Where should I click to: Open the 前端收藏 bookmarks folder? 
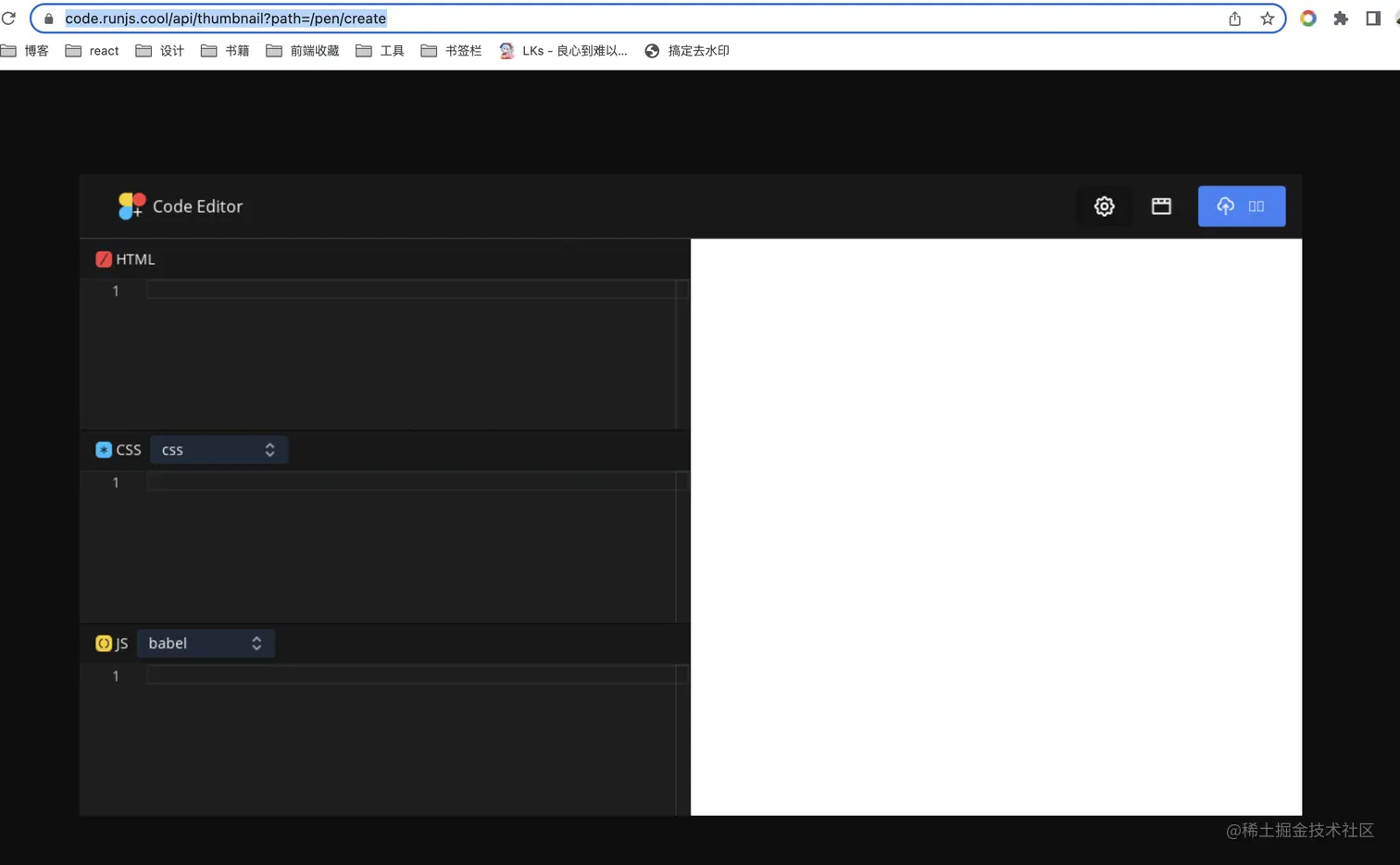point(303,51)
